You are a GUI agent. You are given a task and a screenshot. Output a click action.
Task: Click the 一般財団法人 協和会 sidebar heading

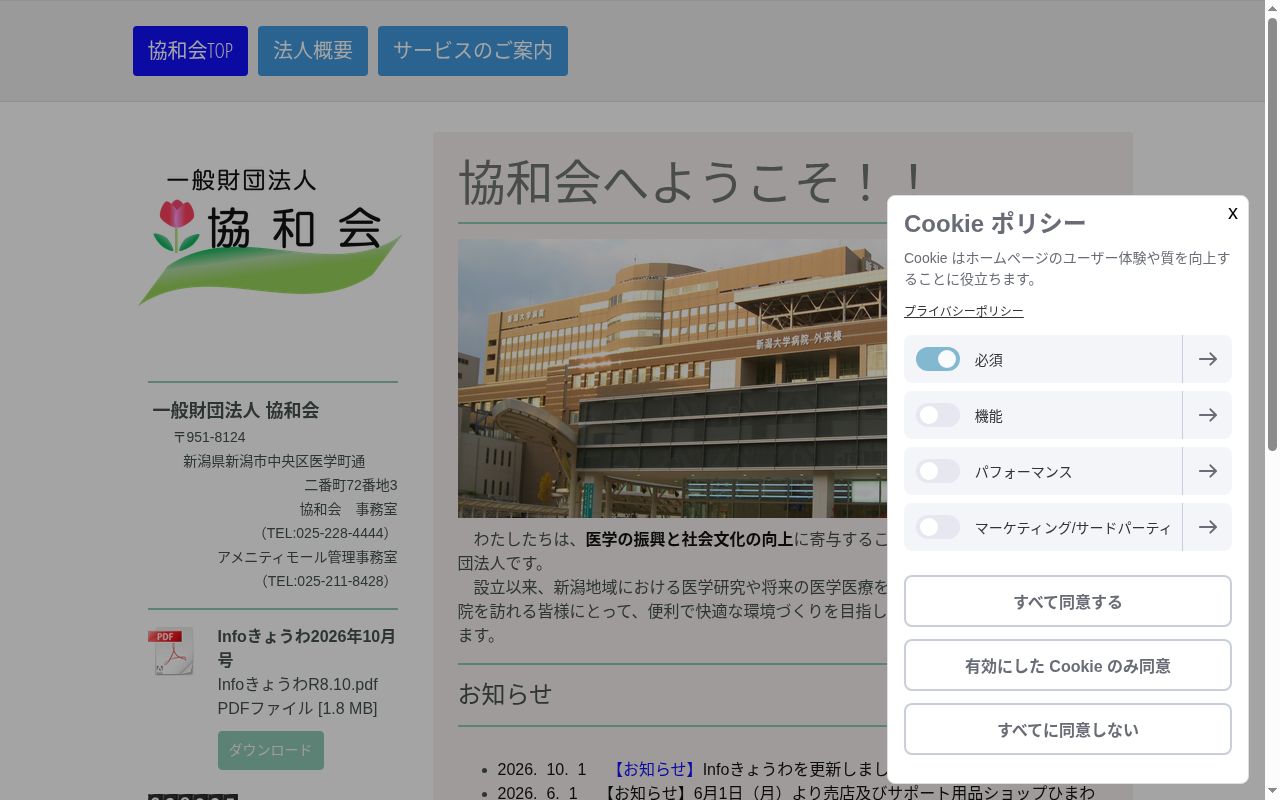coord(236,410)
